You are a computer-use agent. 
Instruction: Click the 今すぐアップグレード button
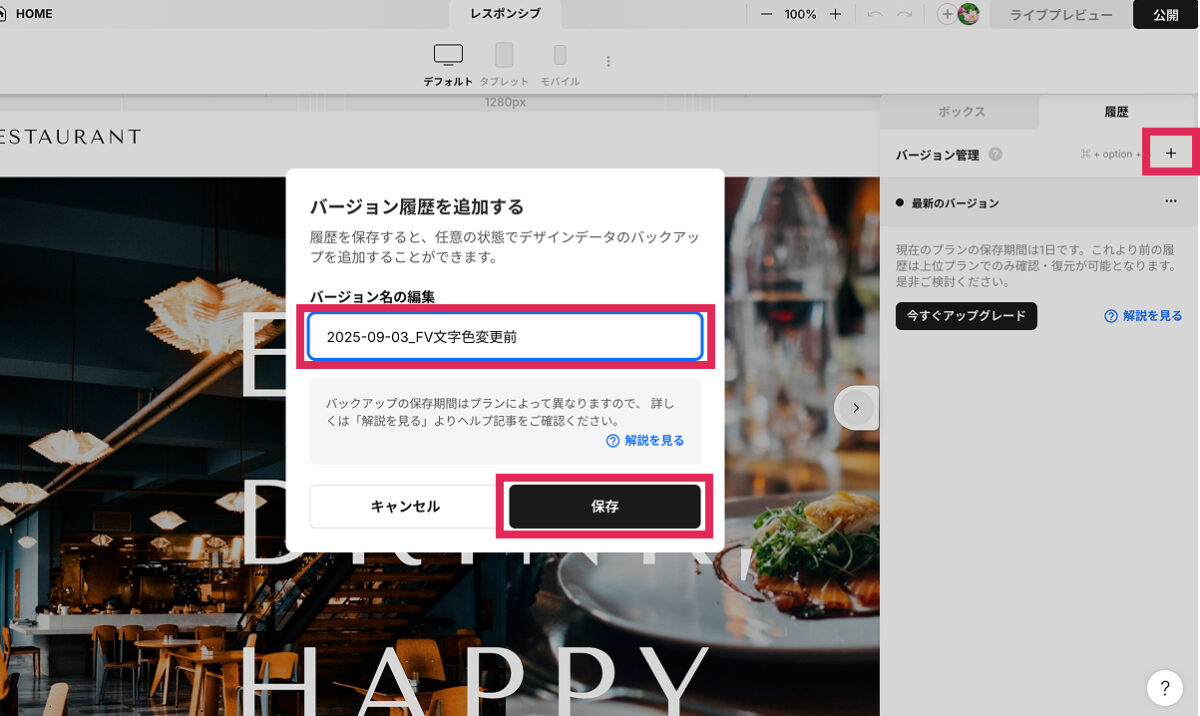point(966,316)
